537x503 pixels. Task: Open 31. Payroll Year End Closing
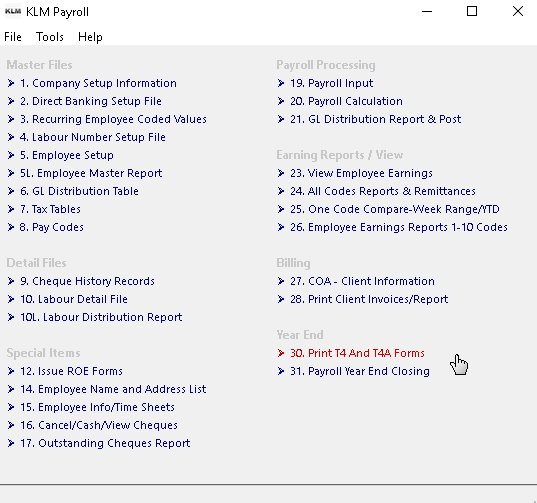[360, 371]
